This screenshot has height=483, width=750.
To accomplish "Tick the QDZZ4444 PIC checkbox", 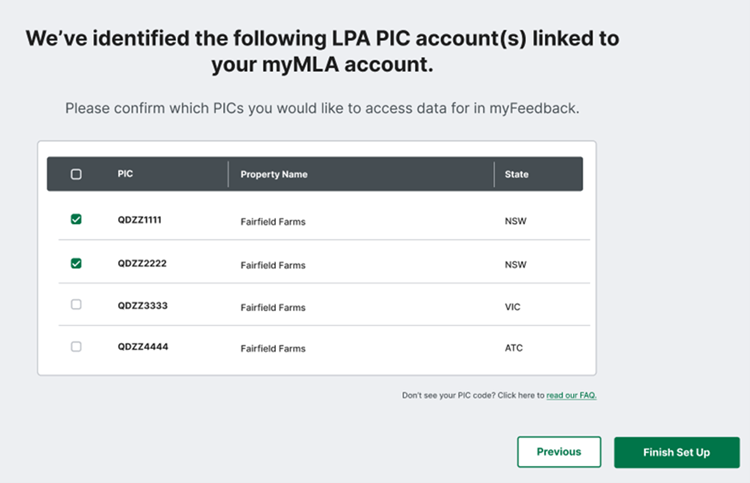I will point(76,346).
